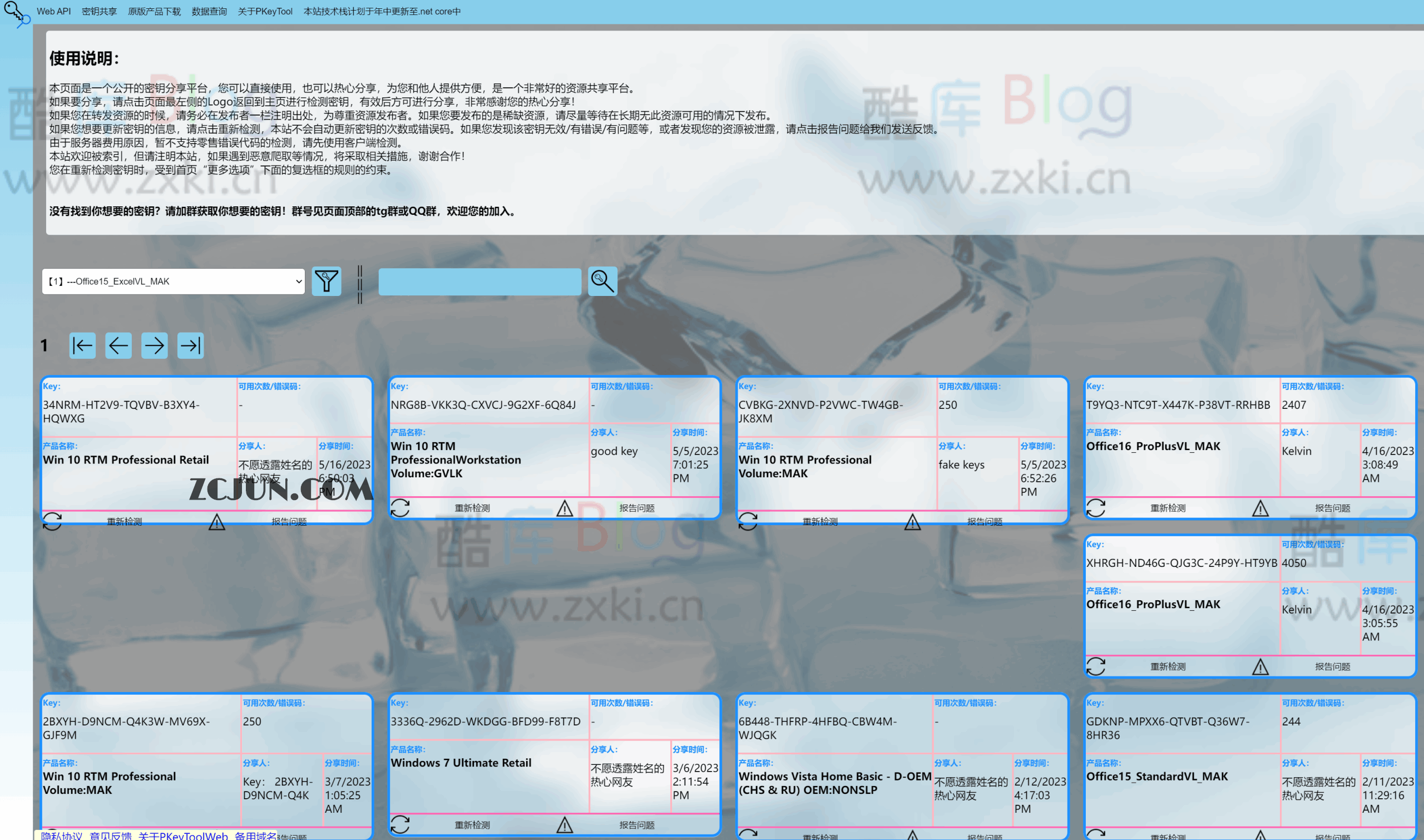Click 报告问题 on the 3336Q-2962D card
Viewport: 1424px width, 840px height.
637,825
